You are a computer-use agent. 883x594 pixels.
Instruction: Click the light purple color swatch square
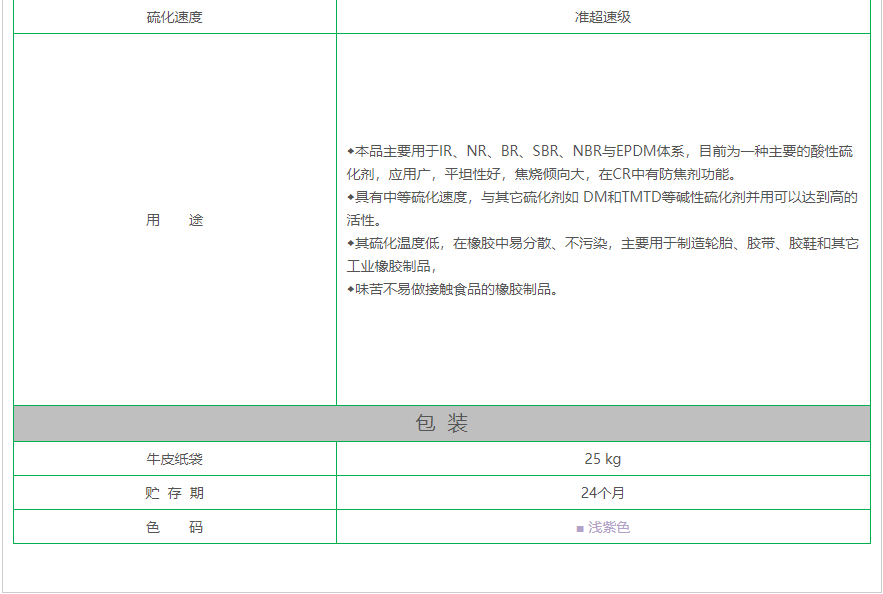580,529
